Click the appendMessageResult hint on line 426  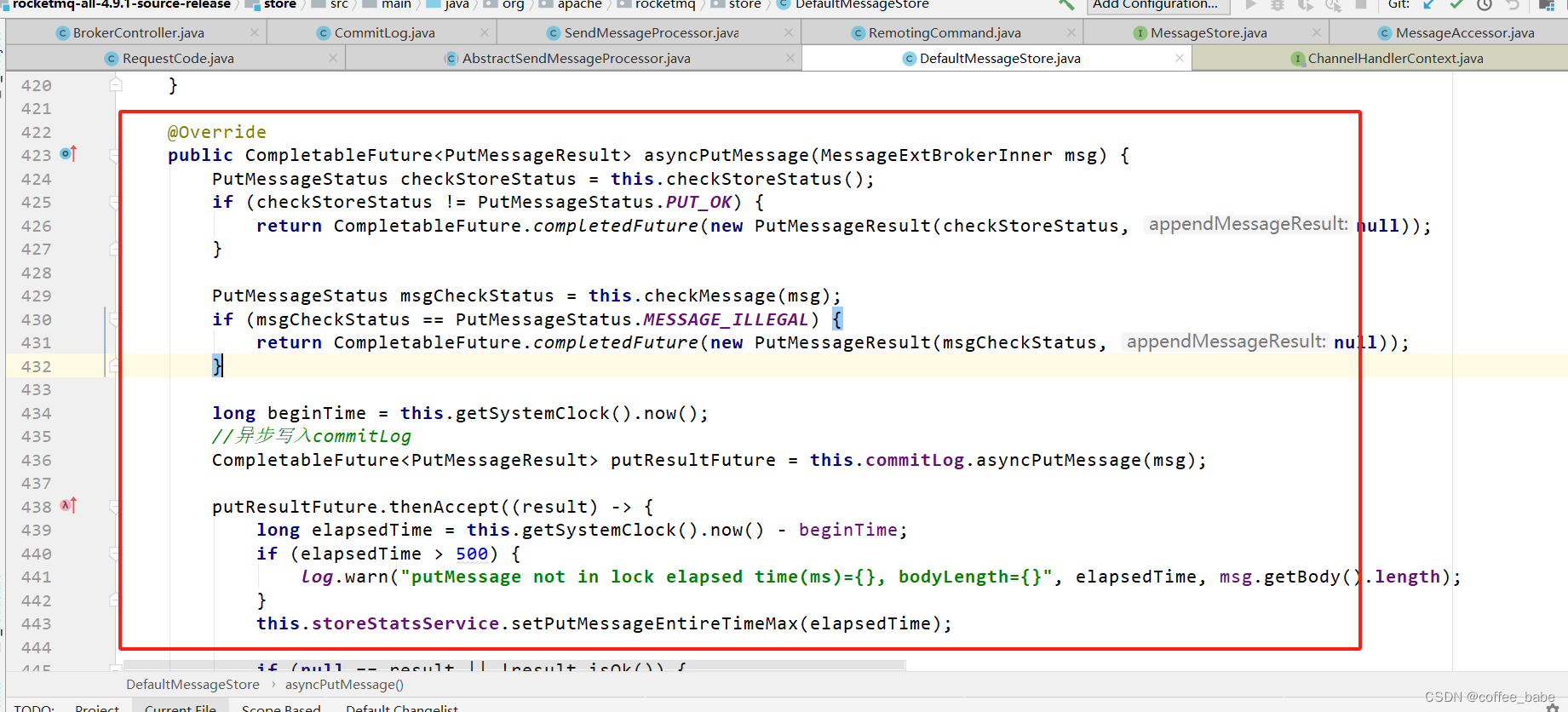[1248, 224]
